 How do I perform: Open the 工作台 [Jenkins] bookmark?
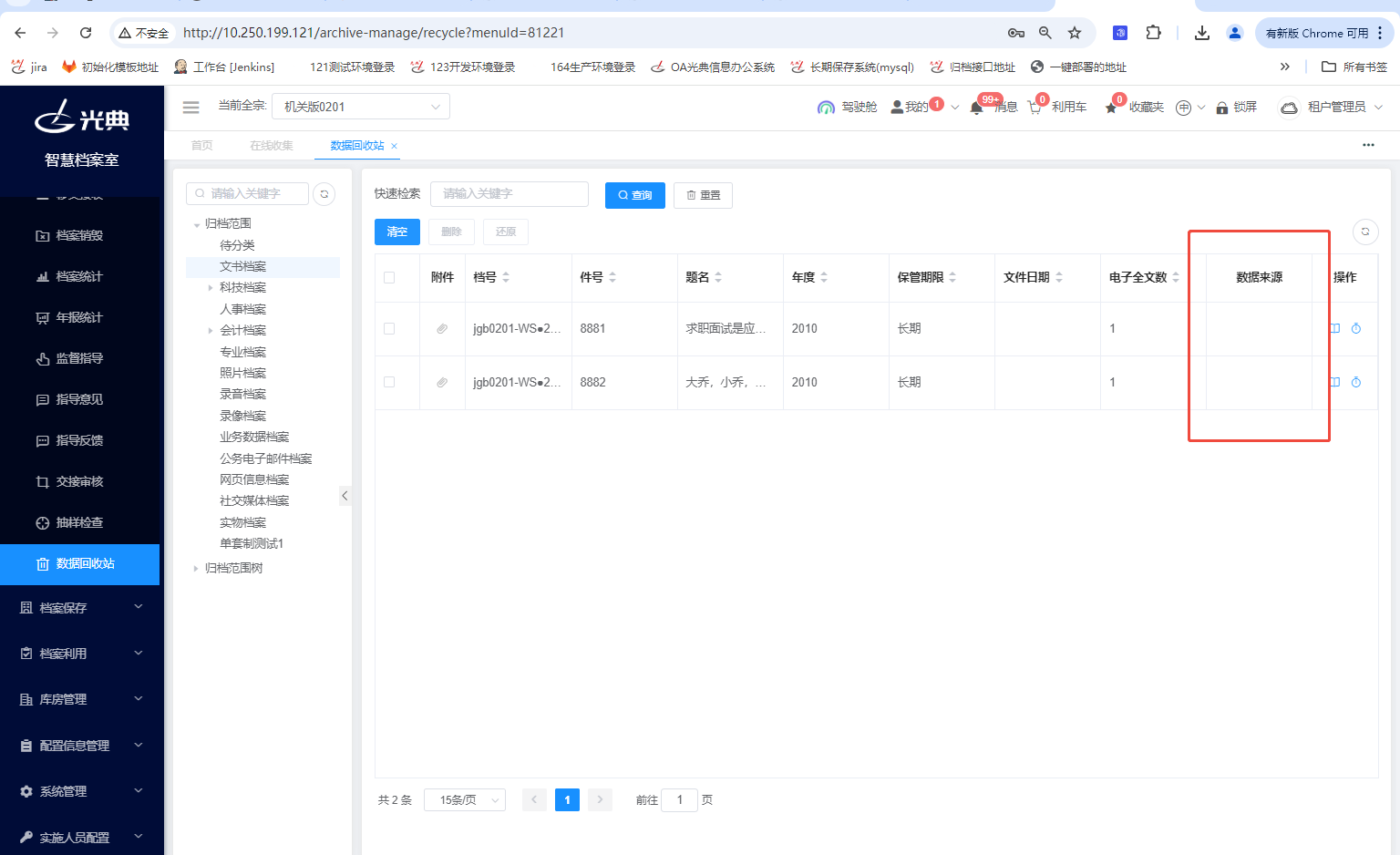(223, 67)
